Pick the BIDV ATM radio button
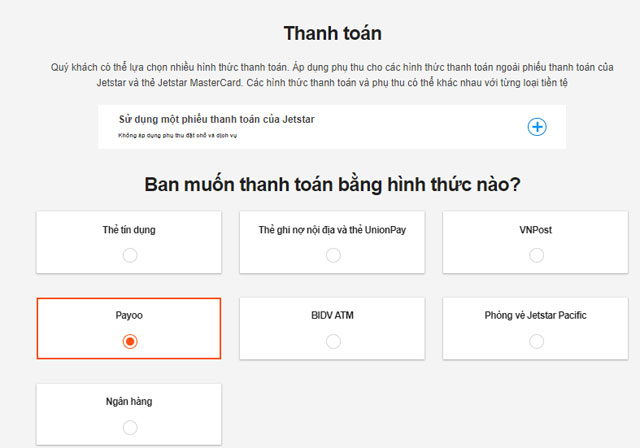 (333, 341)
